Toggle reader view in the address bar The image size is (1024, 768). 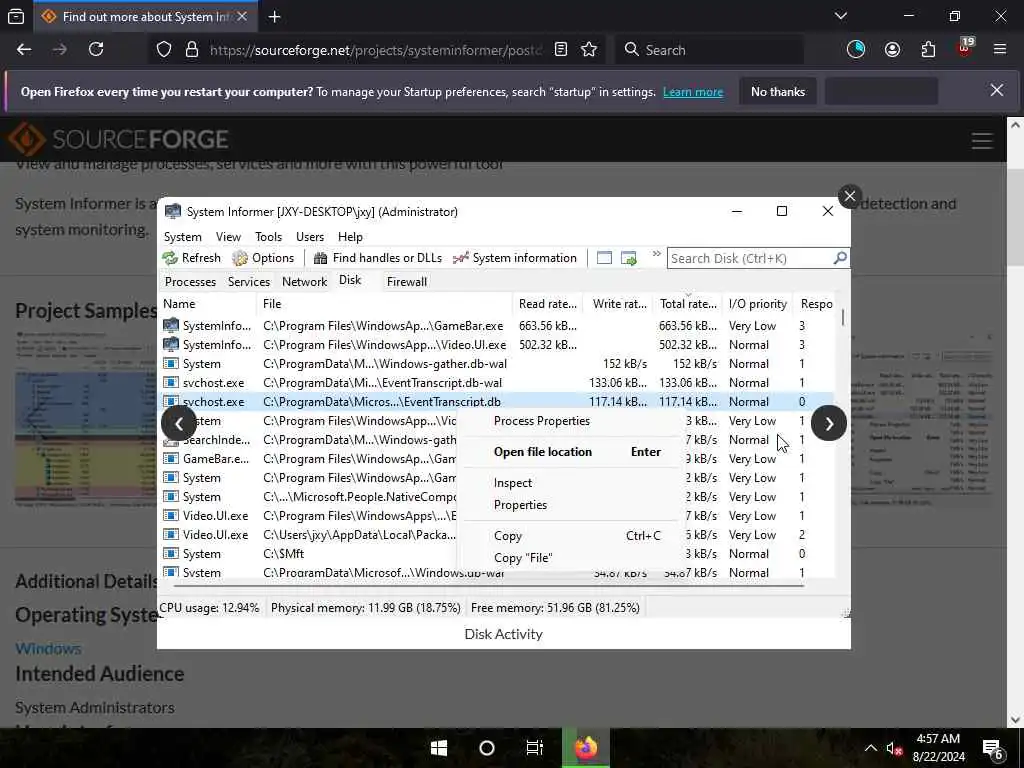560,50
